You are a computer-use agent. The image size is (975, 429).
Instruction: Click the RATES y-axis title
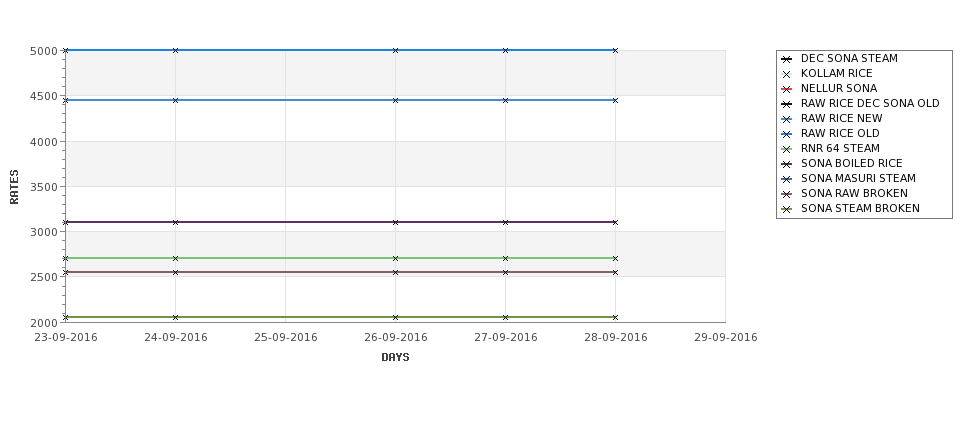(x=14, y=187)
